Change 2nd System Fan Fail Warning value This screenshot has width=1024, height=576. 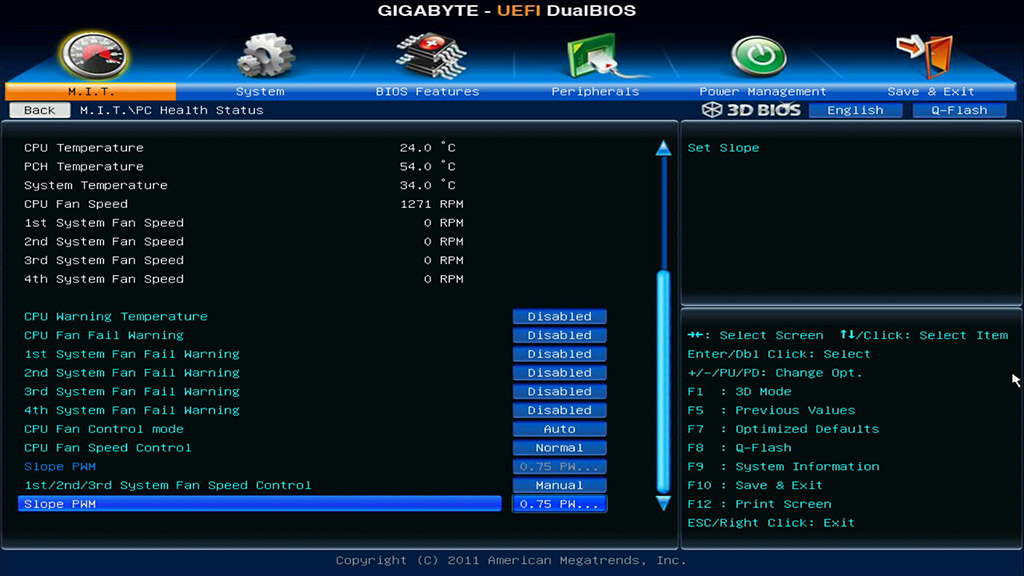[x=560, y=372]
